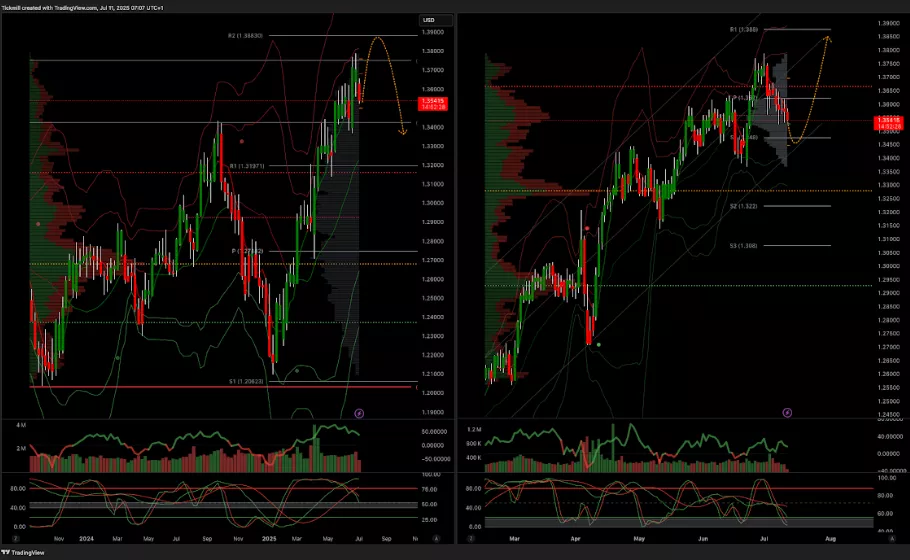Select the R2 (1.38830) pivot level label
Viewport: 910px width, 560px height.
245,35
